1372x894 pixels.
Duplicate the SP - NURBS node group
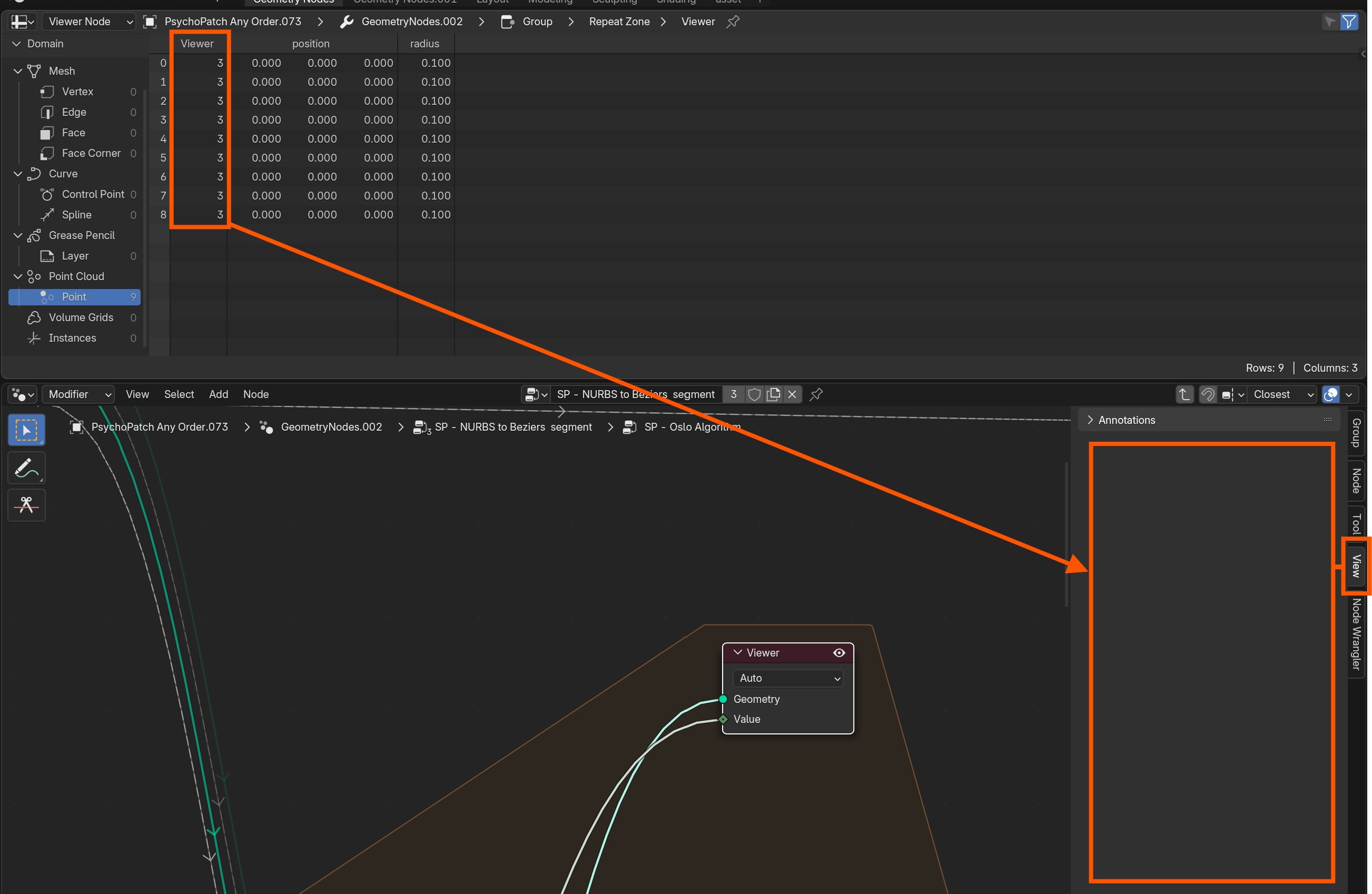(773, 394)
